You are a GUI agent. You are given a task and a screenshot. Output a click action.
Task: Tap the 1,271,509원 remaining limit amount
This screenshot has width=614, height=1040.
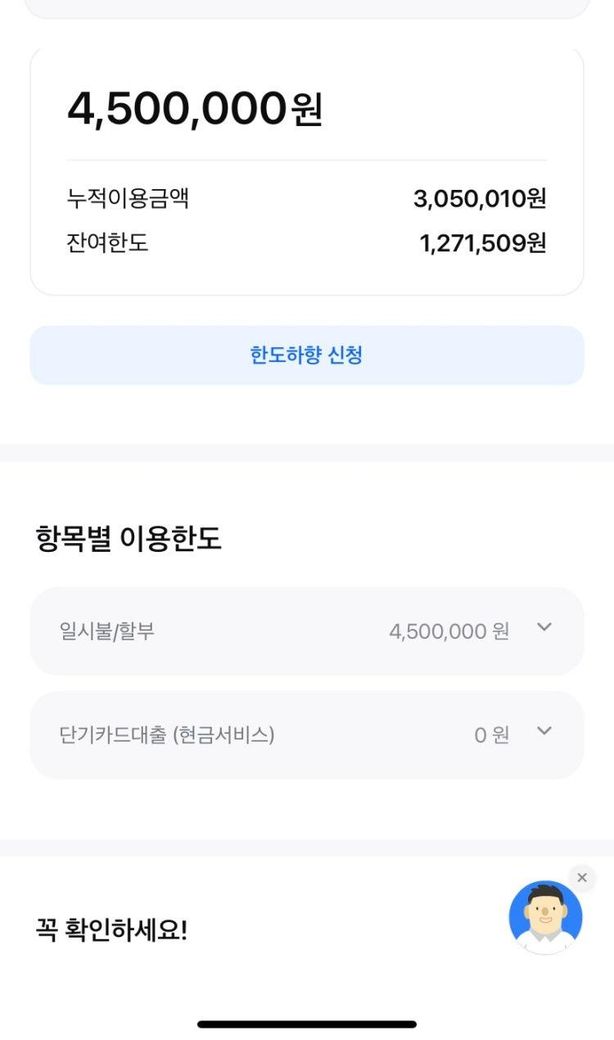[482, 243]
